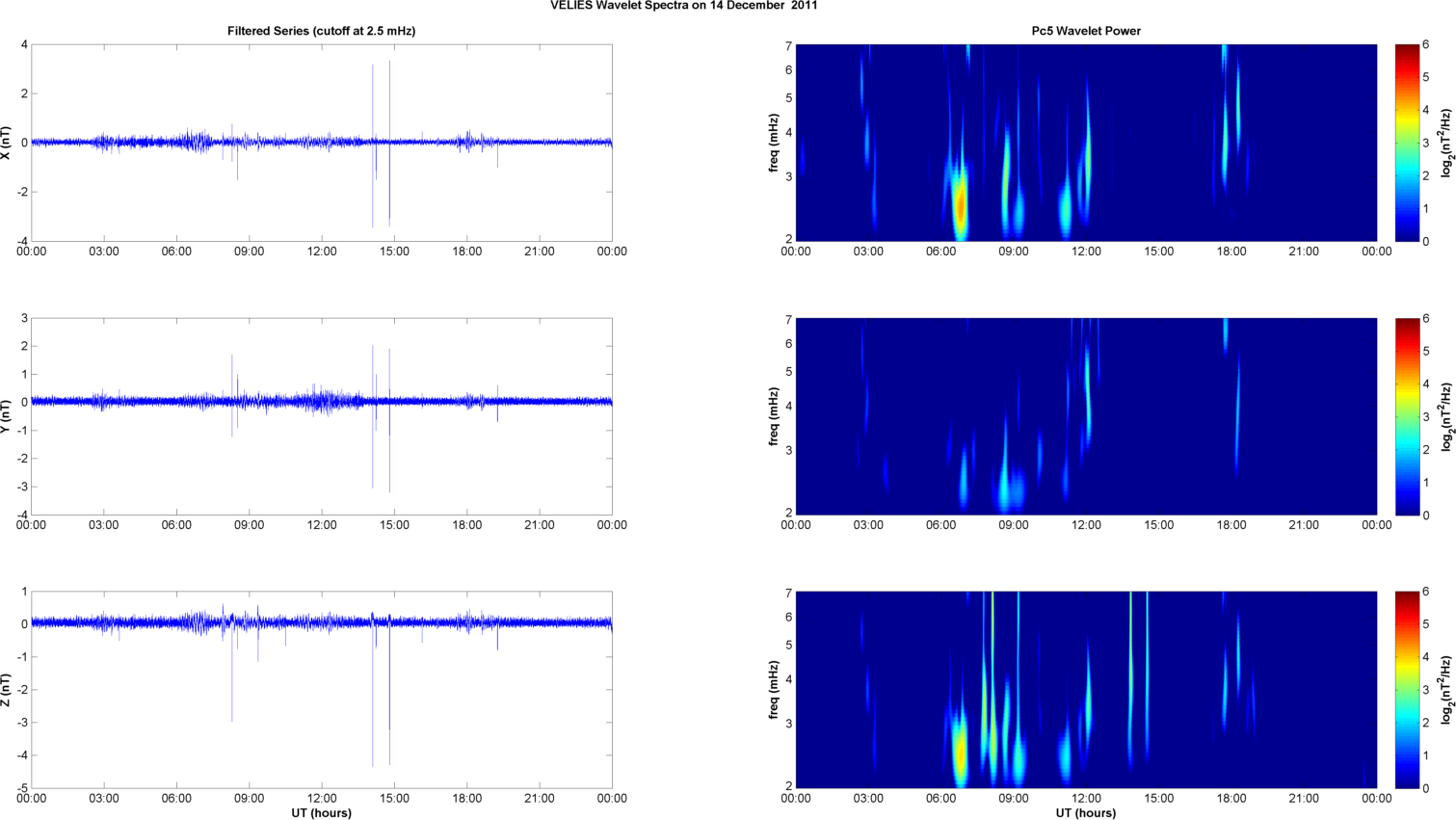This screenshot has height=820, width=1456.
Task: Click inside the Y filtered series plot
Action: click(x=321, y=416)
